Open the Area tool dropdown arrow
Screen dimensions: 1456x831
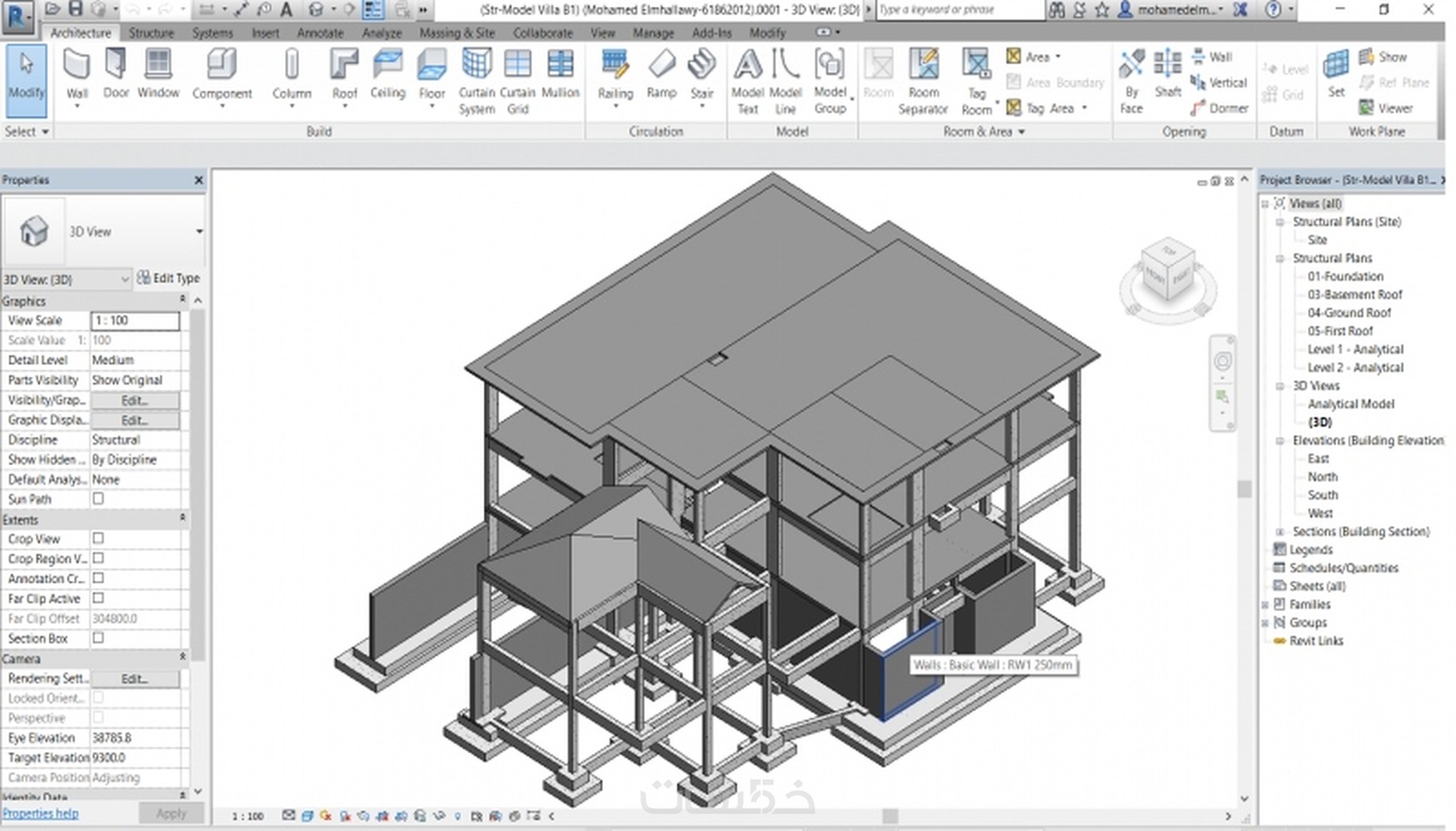[1058, 57]
